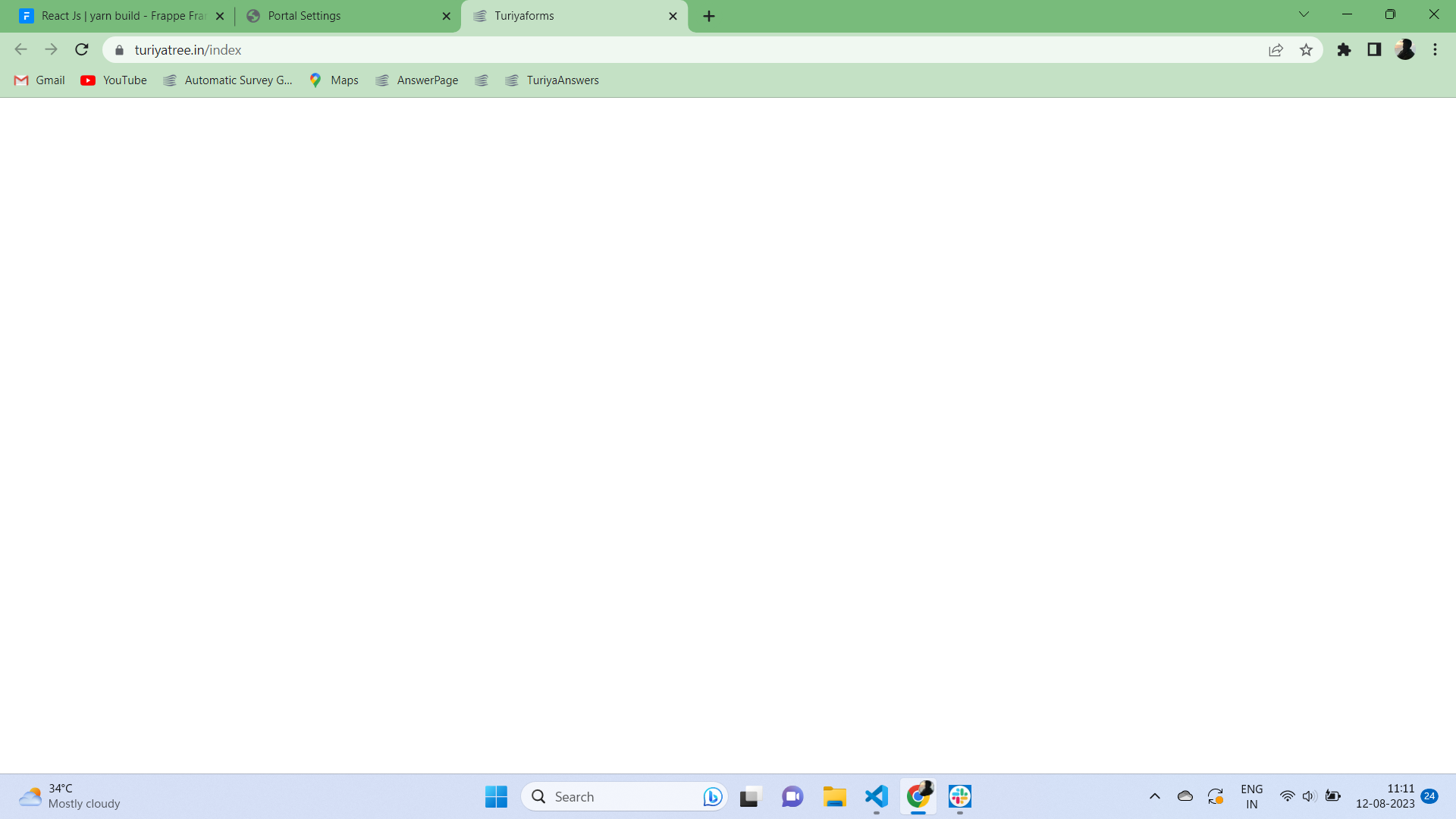The height and width of the screenshot is (819, 1456).
Task: Change the ENG IN input language
Action: pyautogui.click(x=1251, y=796)
